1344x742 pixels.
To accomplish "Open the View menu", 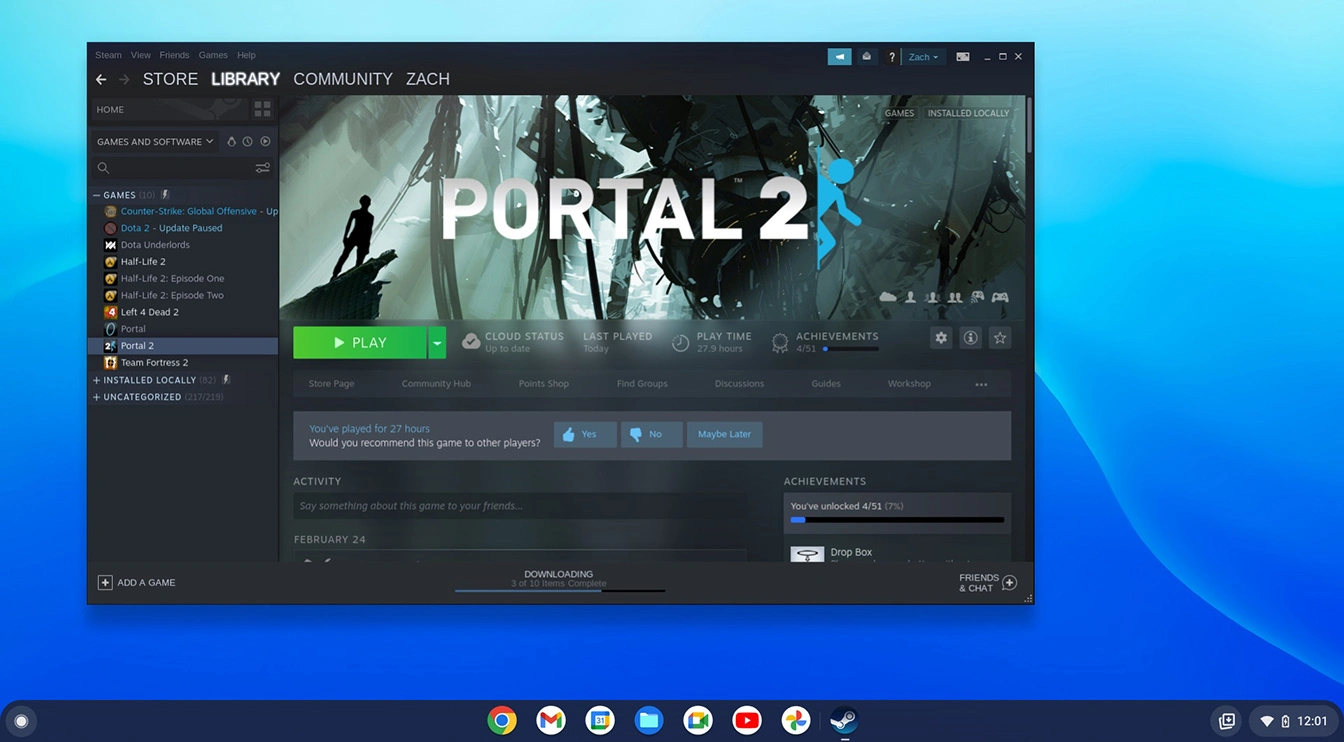I will pyautogui.click(x=141, y=55).
